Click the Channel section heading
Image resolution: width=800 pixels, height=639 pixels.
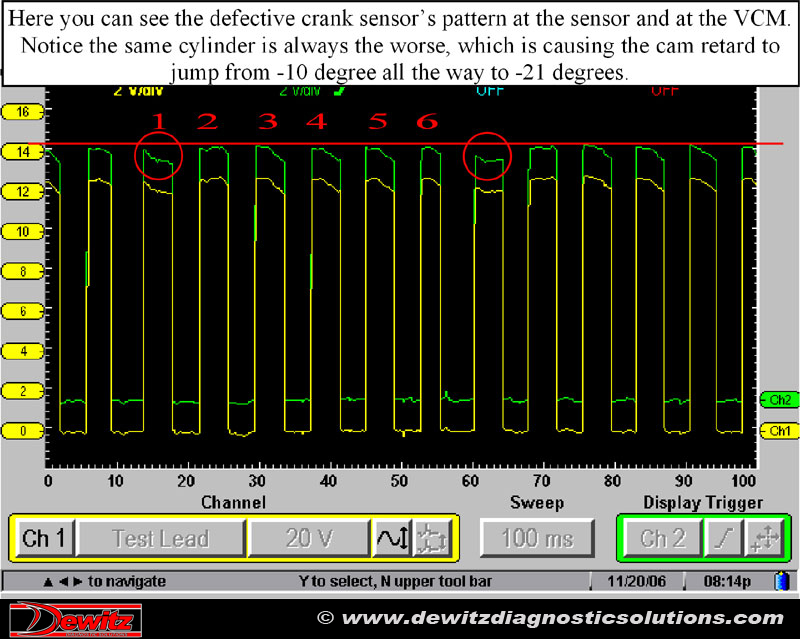(234, 502)
